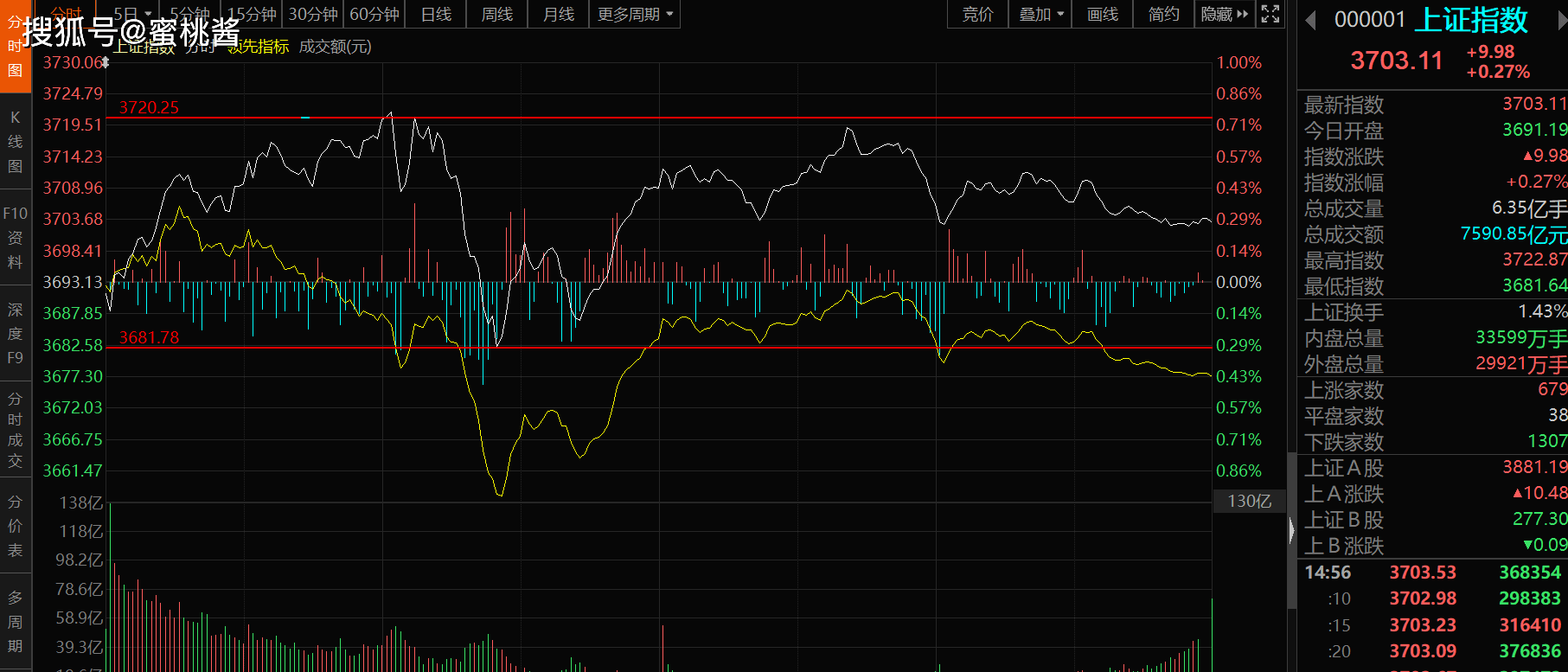
Task: Select the 最高指数 row
Action: click(1433, 260)
